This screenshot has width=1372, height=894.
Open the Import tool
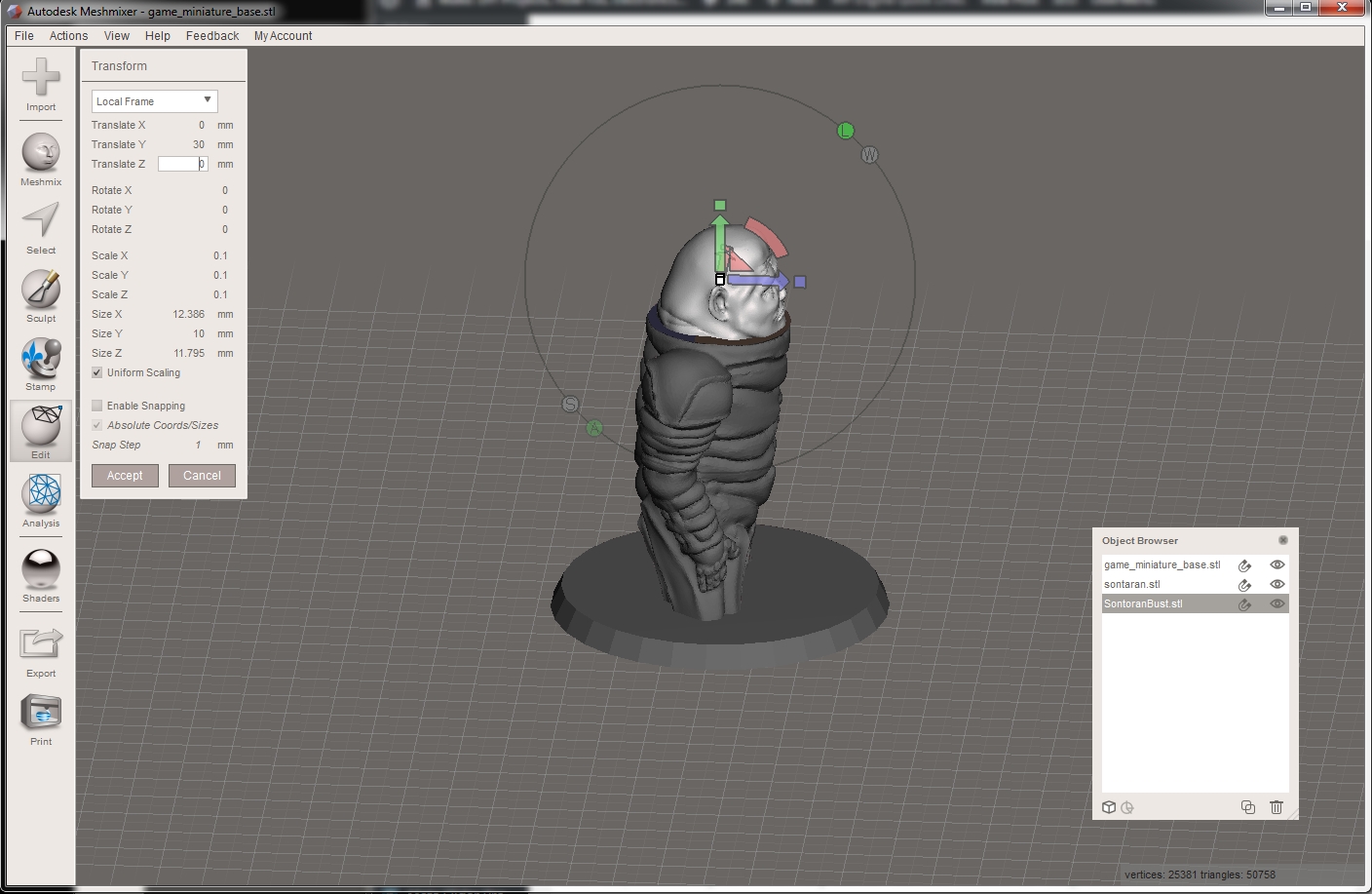41,85
